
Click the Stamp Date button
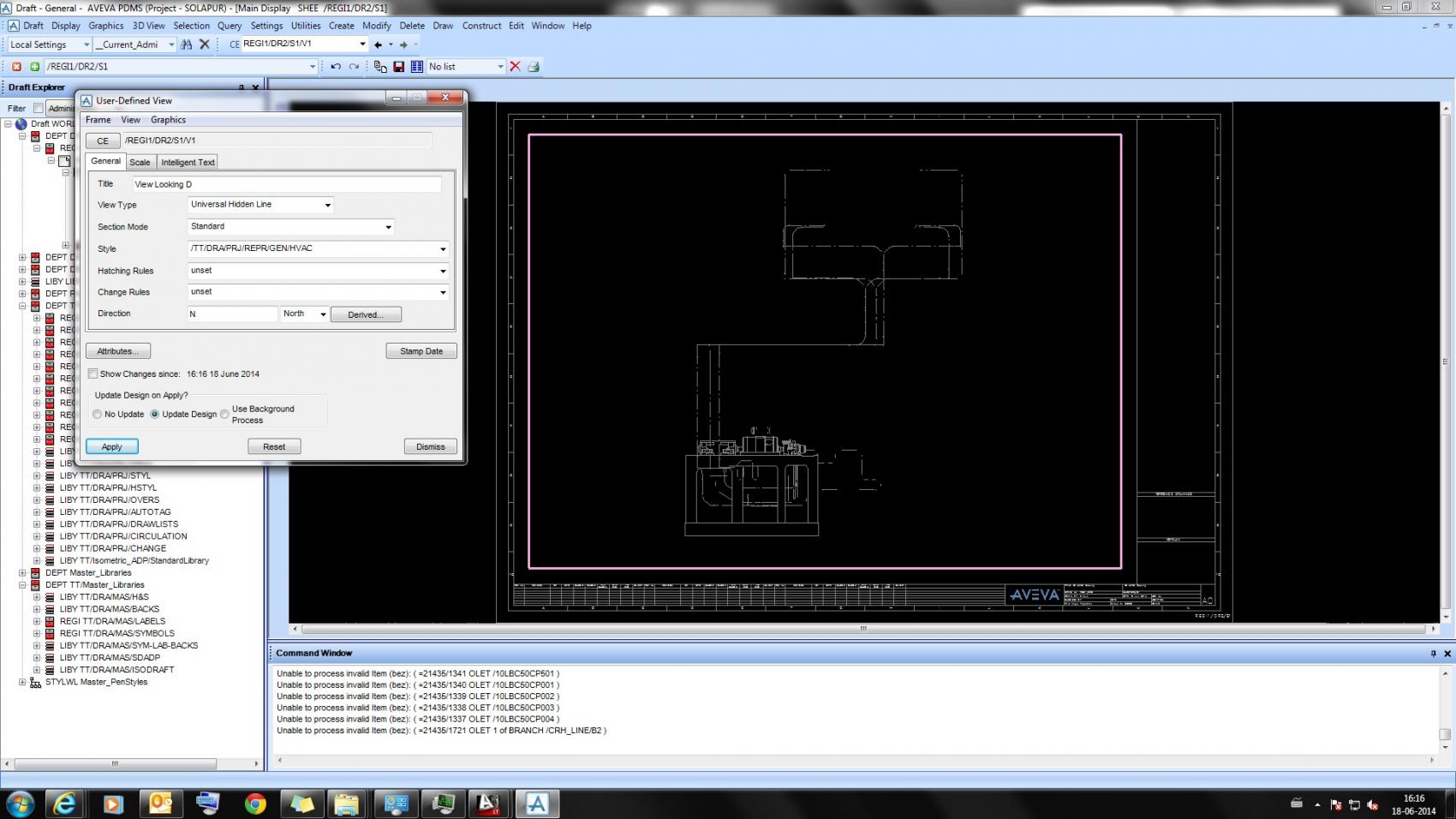tap(421, 351)
